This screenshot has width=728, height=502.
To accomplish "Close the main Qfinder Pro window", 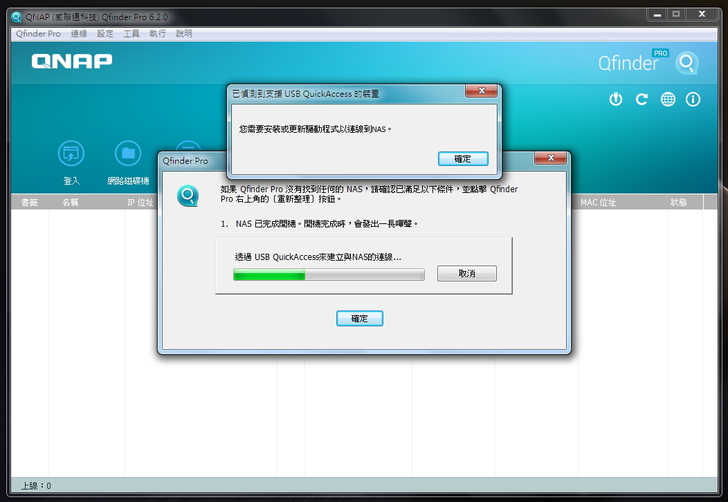I will pyautogui.click(x=702, y=14).
